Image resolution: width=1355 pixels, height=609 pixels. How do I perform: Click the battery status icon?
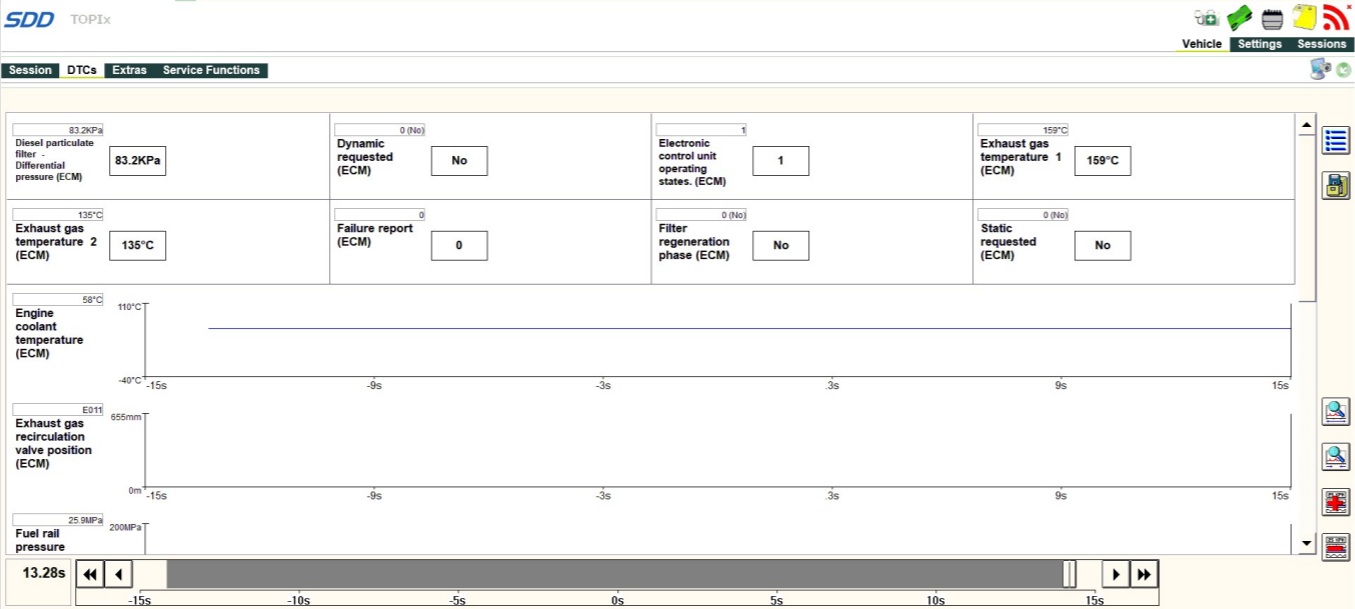point(1272,18)
